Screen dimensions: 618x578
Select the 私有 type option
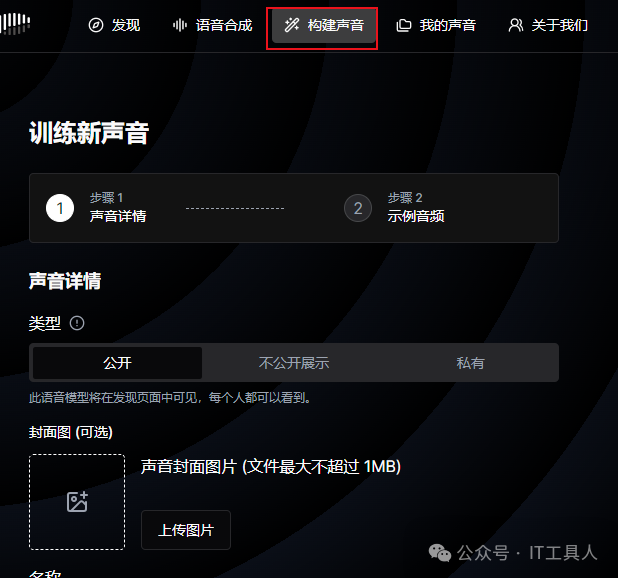coord(470,363)
